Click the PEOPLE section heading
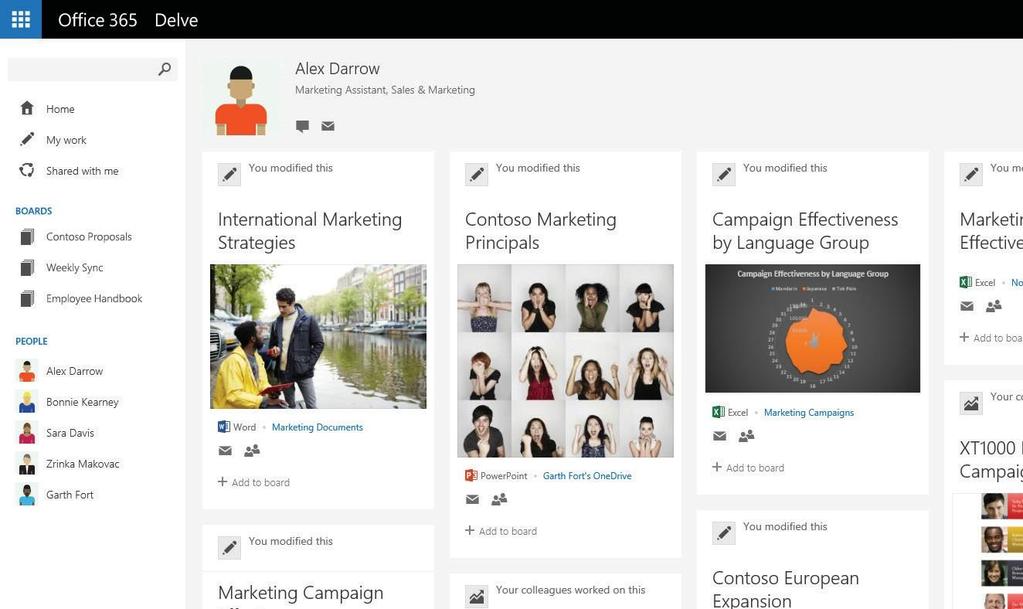The height and width of the screenshot is (609, 1023). (x=31, y=341)
